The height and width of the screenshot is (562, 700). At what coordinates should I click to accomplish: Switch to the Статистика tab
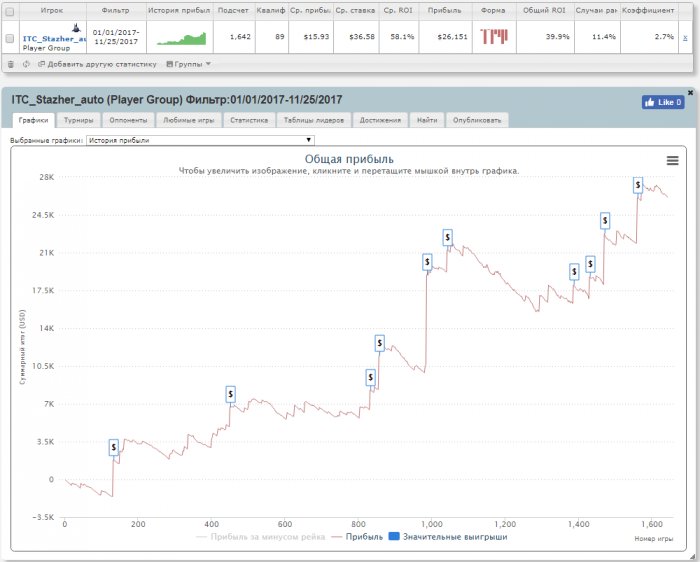[249, 120]
